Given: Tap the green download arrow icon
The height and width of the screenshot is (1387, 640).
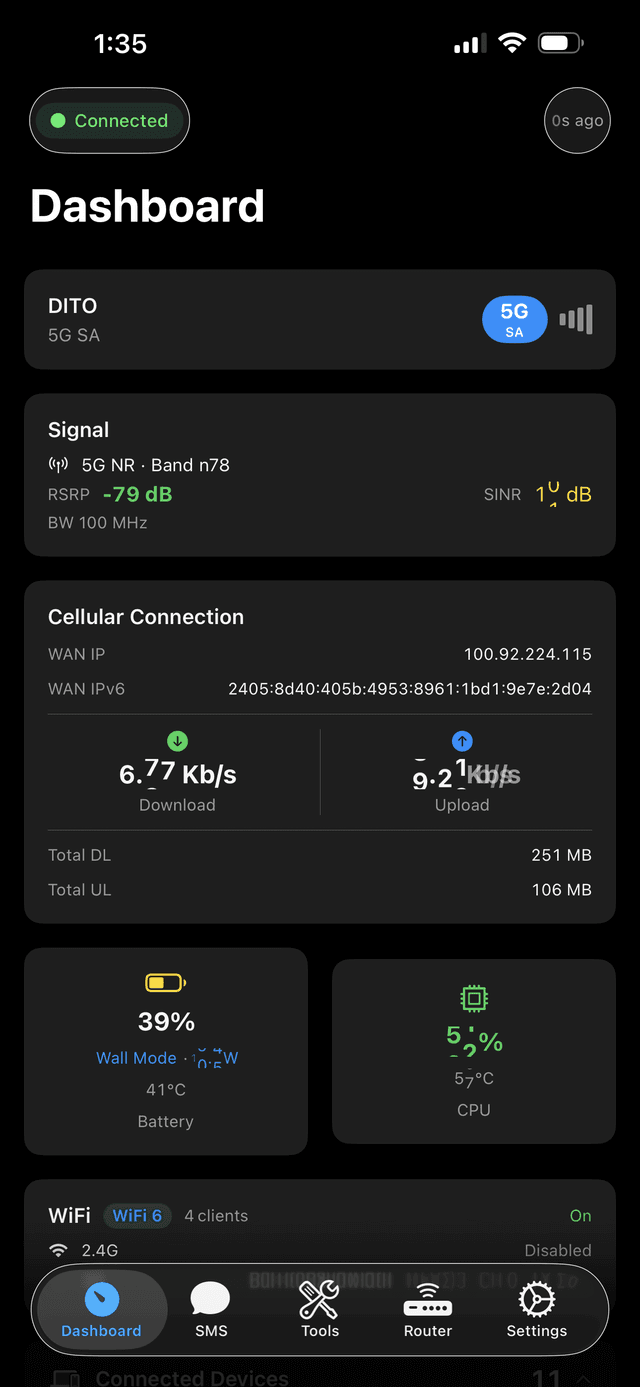Looking at the screenshot, I should coord(177,741).
